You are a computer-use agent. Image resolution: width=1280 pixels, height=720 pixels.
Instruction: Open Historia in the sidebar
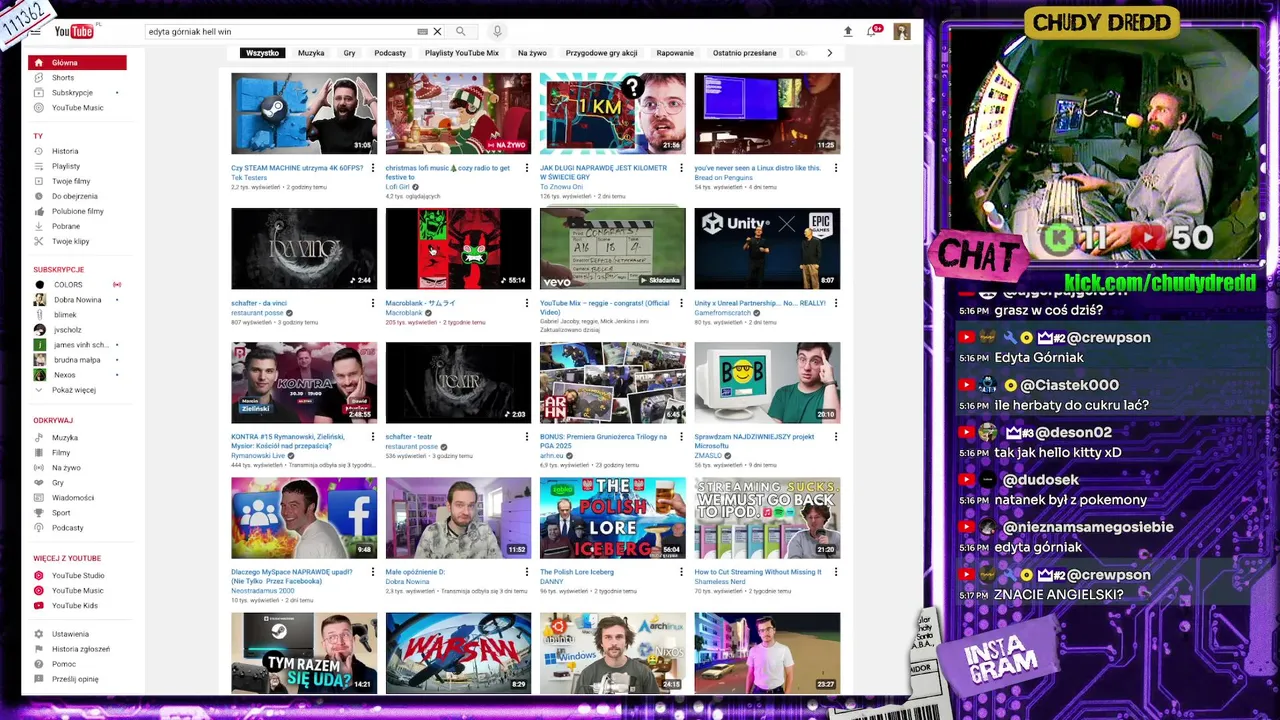point(77,151)
